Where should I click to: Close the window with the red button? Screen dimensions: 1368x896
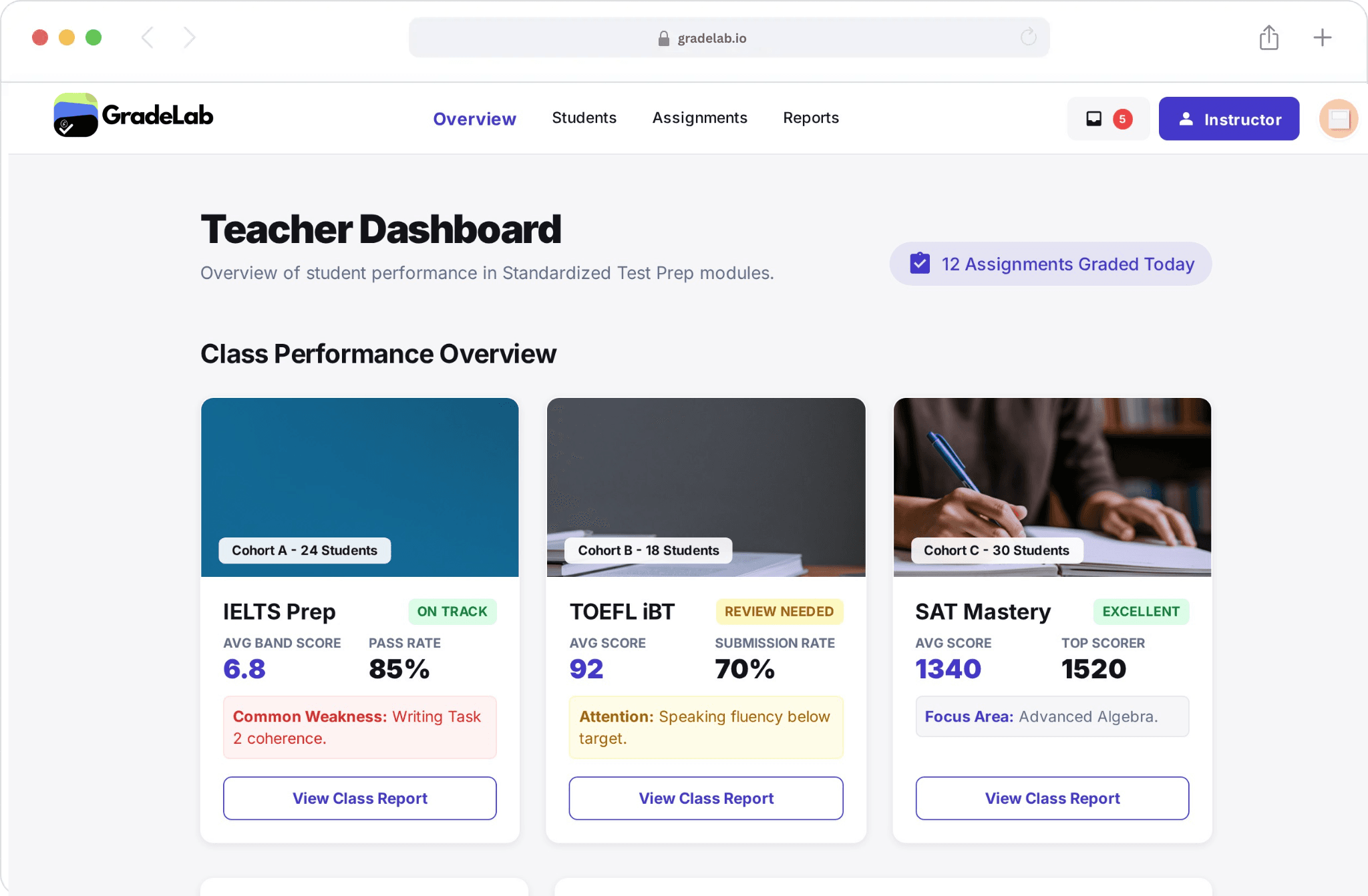40,37
